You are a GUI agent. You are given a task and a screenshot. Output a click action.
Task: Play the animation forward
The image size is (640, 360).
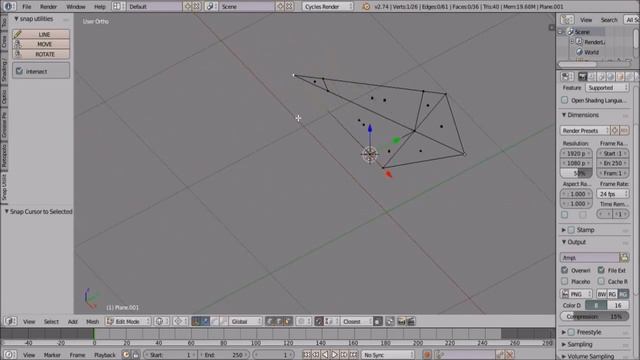tap(334, 355)
